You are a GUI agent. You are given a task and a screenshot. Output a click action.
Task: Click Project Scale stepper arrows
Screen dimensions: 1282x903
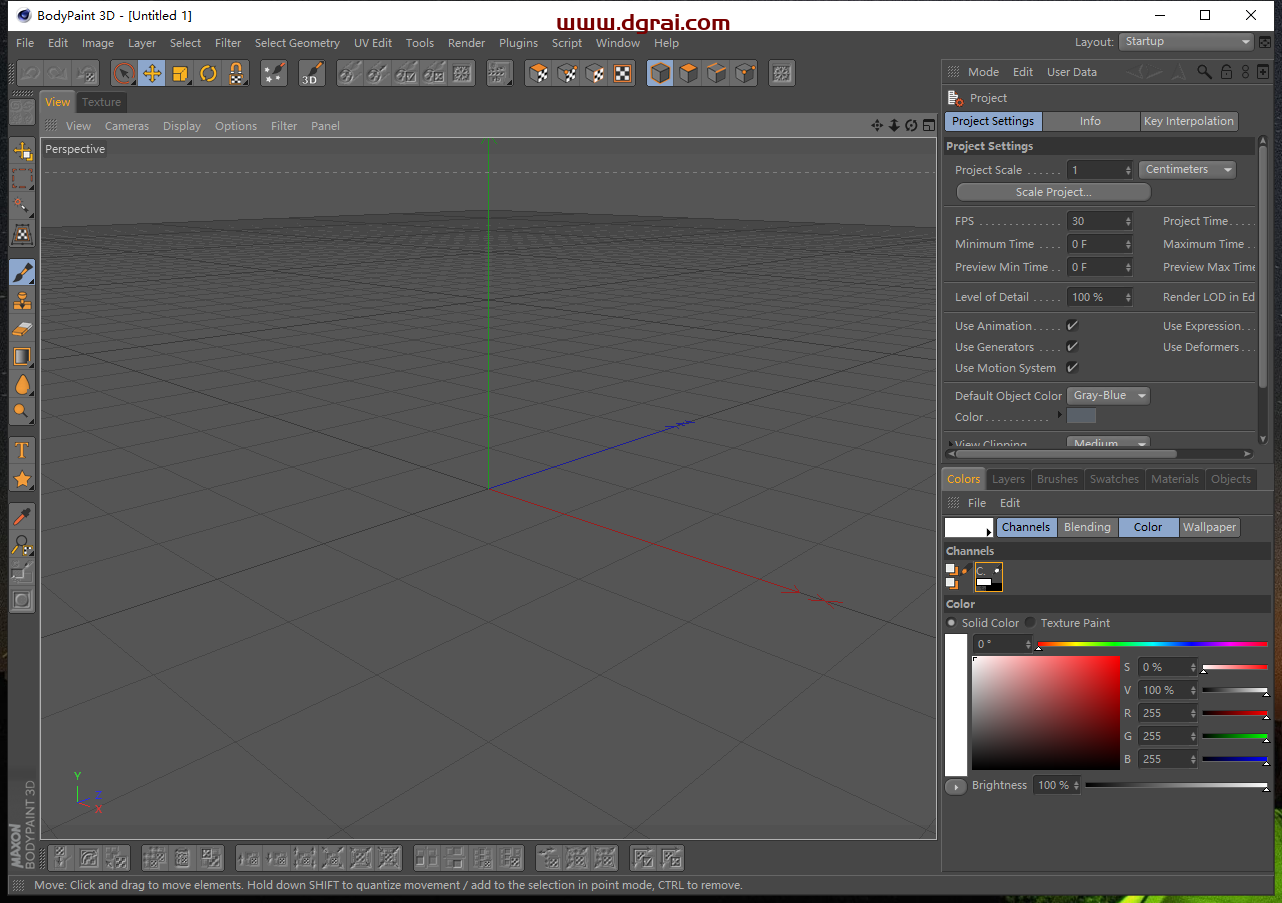(x=1128, y=170)
